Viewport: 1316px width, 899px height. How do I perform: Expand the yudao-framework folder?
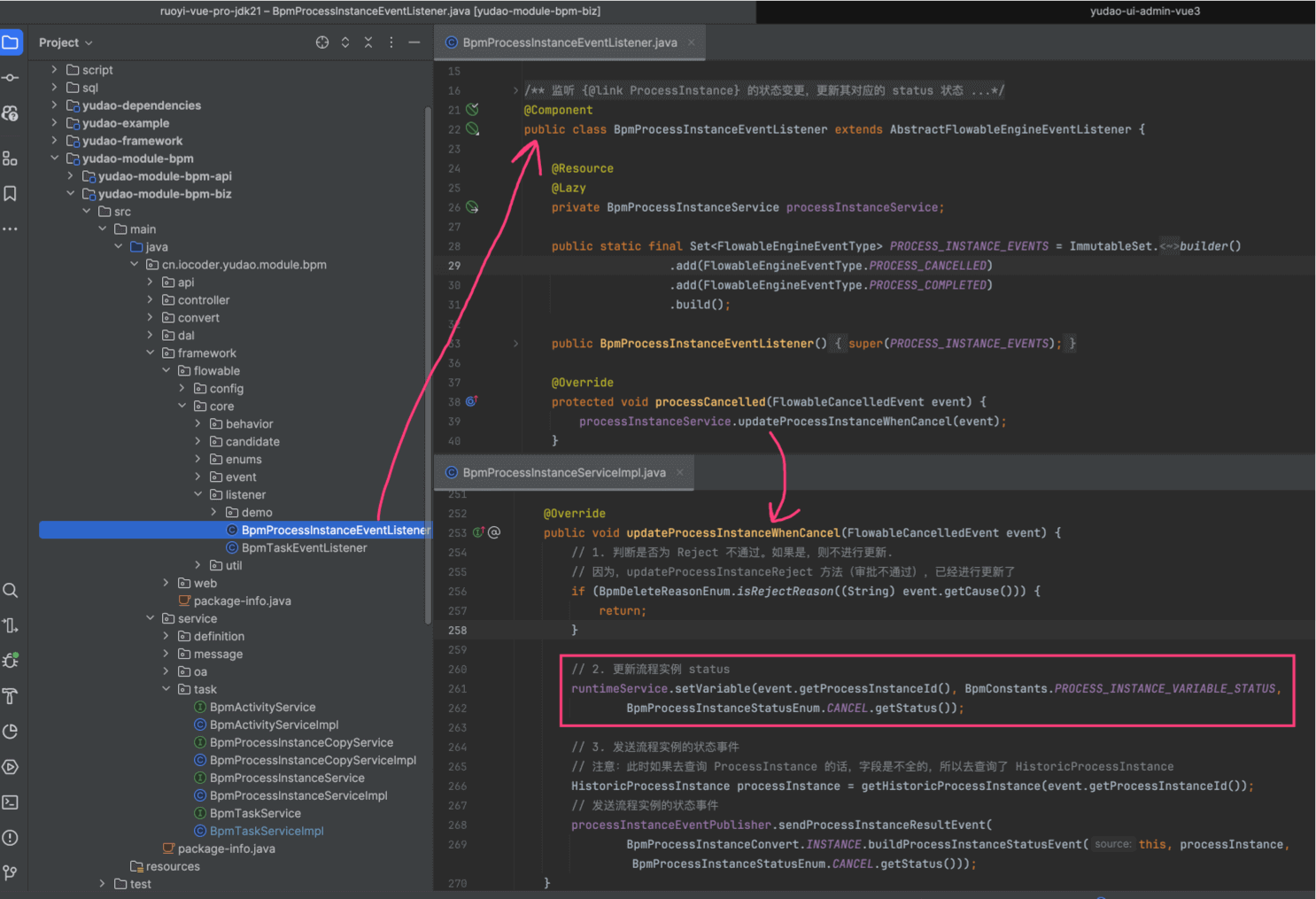click(x=55, y=141)
